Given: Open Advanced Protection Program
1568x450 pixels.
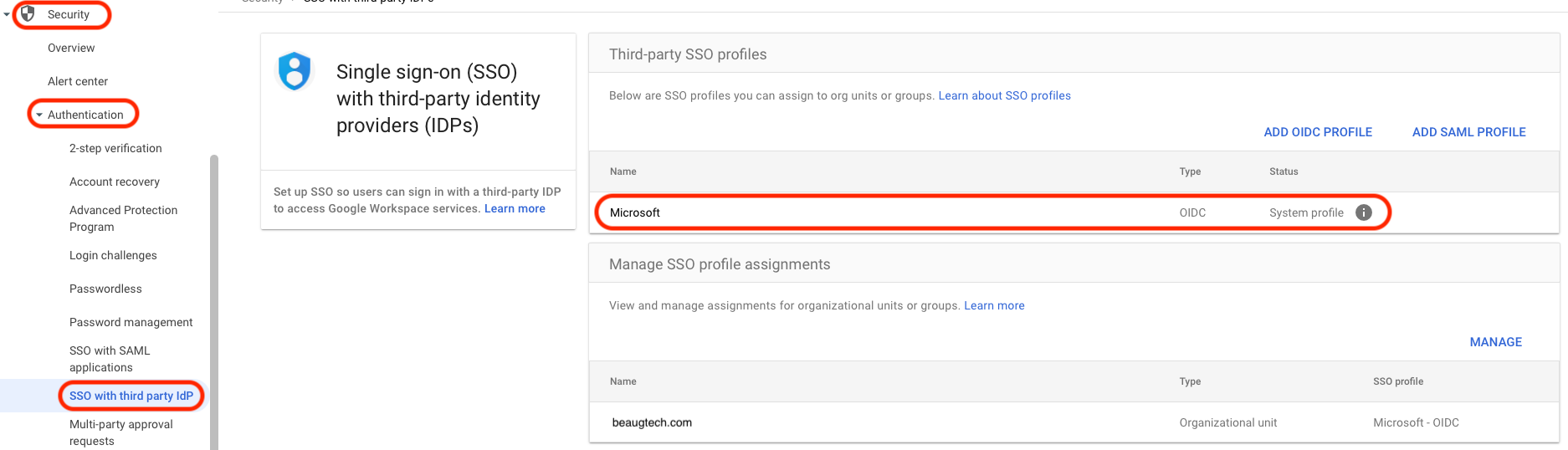Looking at the screenshot, I should click(x=123, y=218).
